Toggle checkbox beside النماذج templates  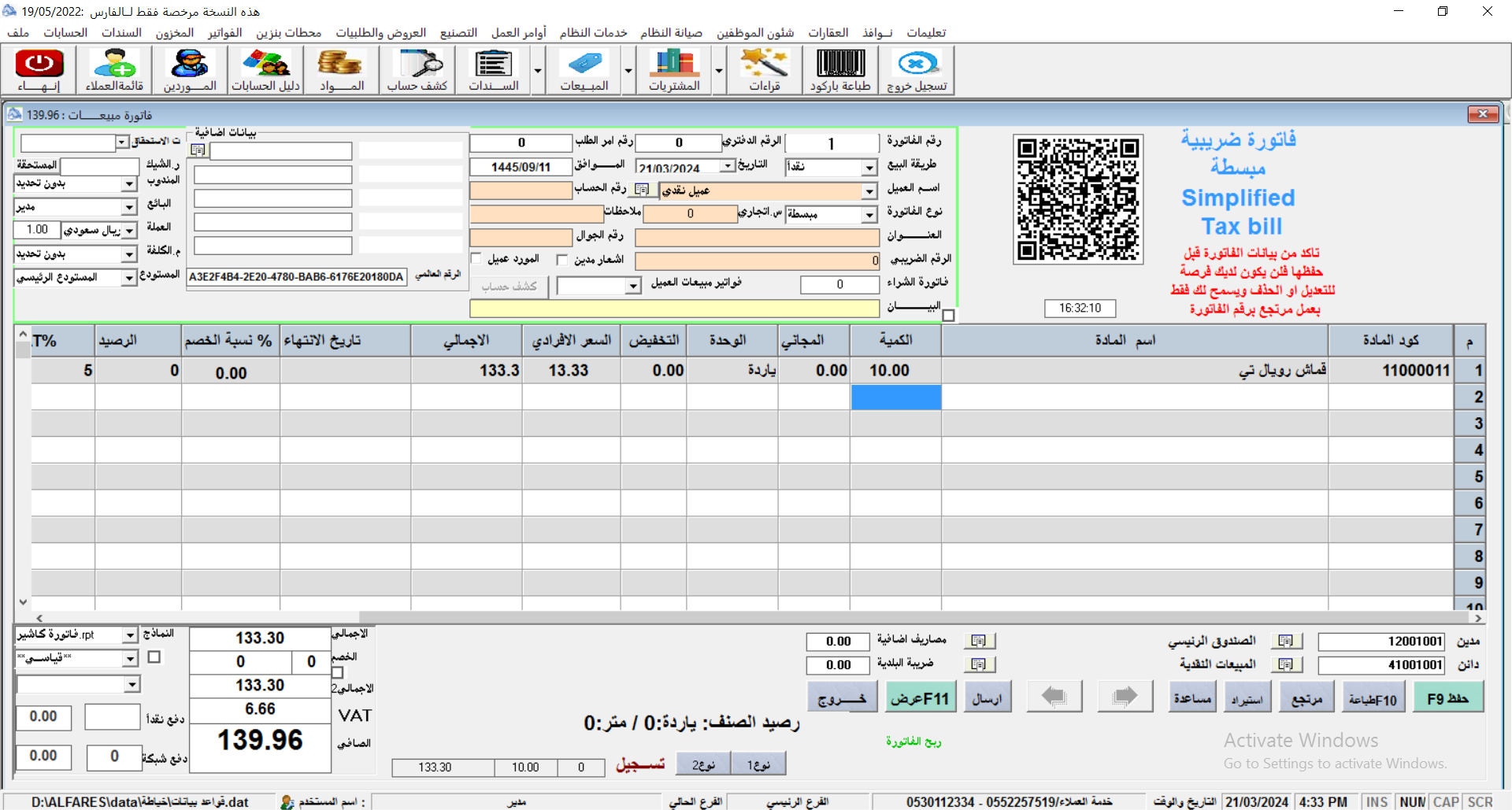click(x=154, y=657)
